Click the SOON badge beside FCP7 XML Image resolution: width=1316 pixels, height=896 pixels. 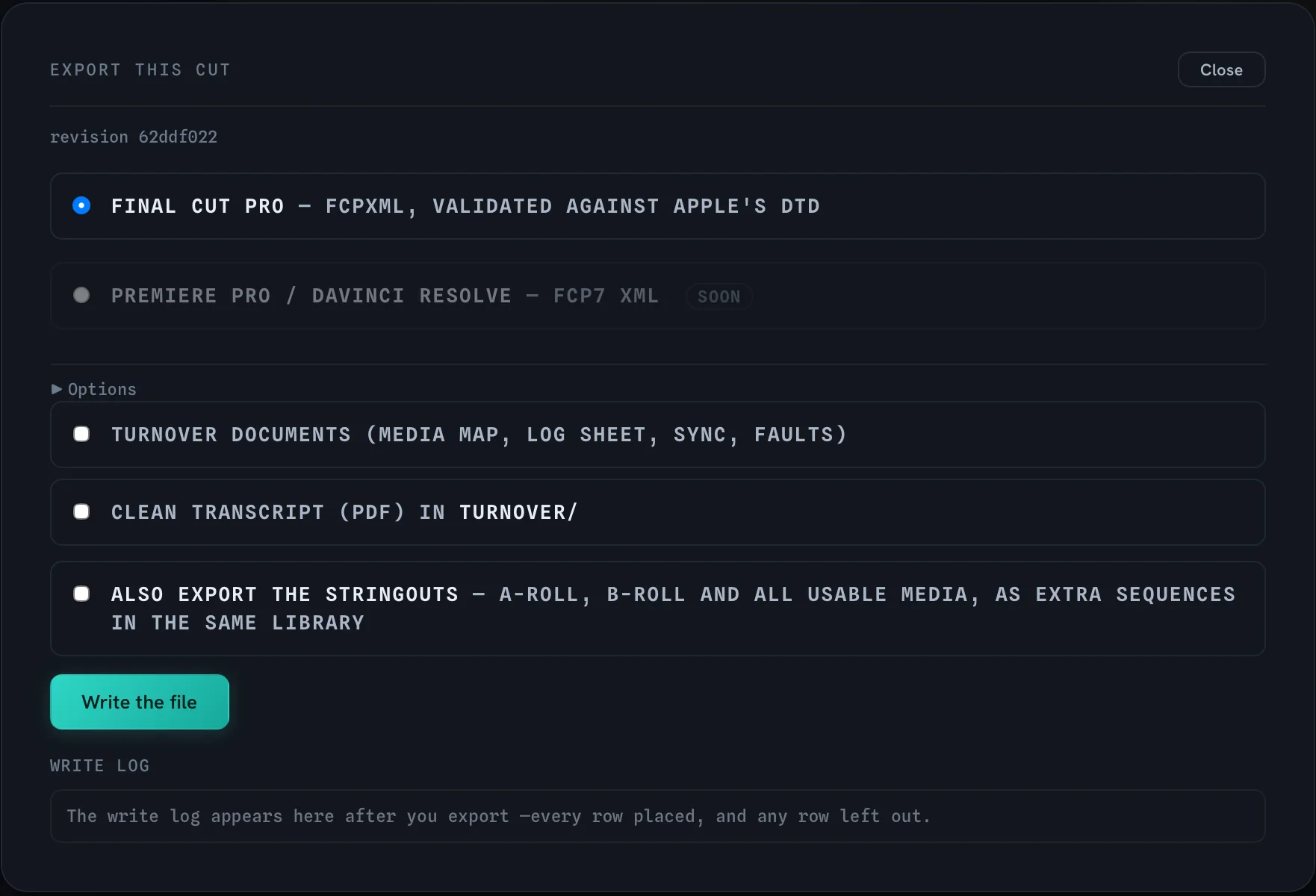719,296
